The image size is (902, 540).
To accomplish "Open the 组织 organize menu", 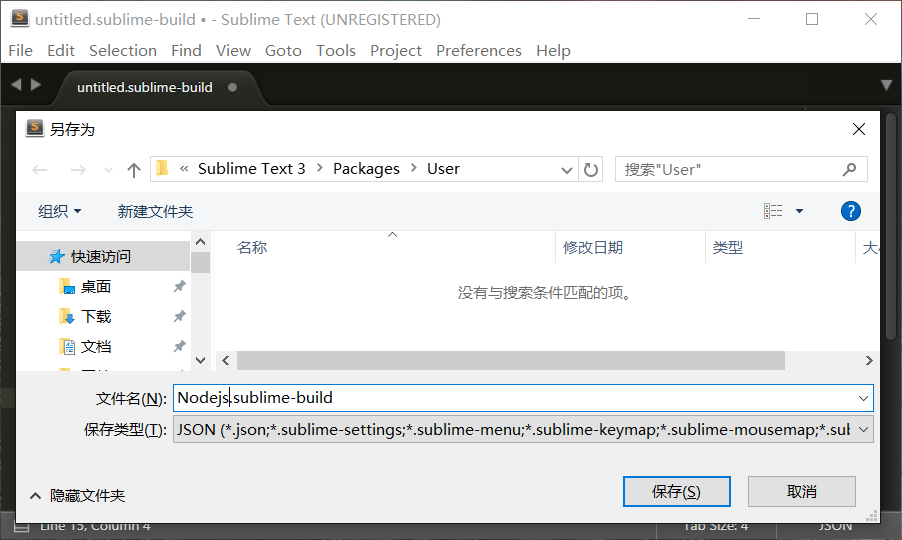I will point(59,211).
